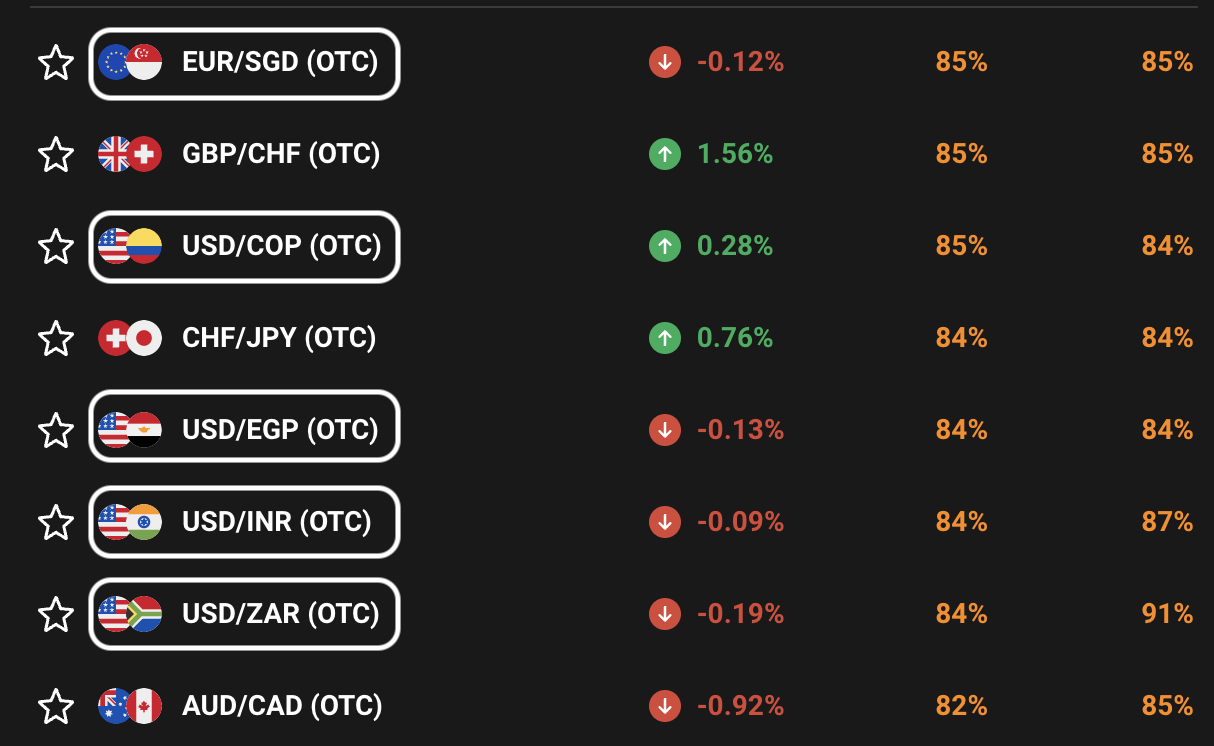Screen dimensions: 1214x746
Task: Favorite AUD/CAD (OTC) using its star
Action: click(x=56, y=706)
